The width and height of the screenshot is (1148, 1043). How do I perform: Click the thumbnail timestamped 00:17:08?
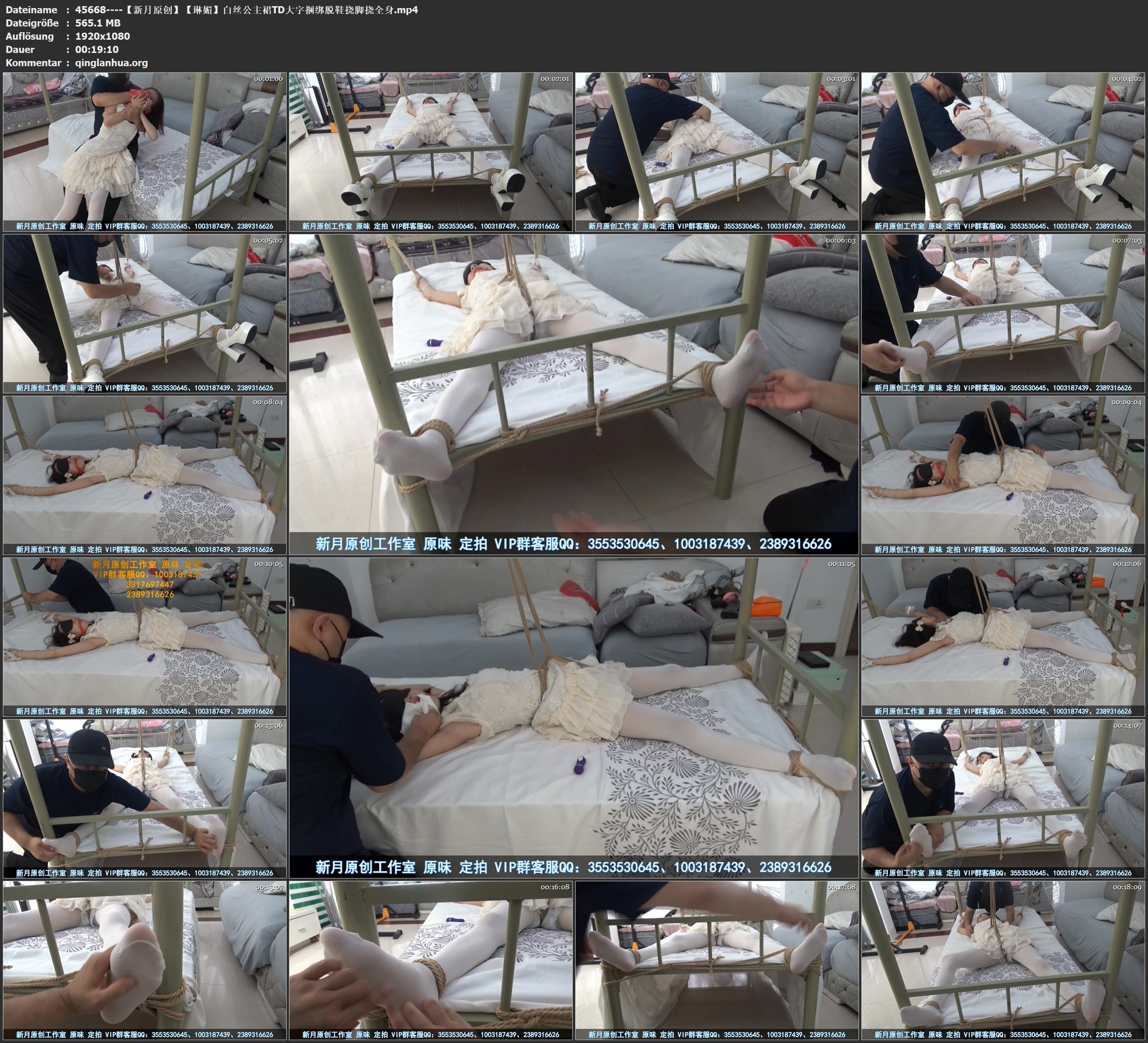pos(717,960)
